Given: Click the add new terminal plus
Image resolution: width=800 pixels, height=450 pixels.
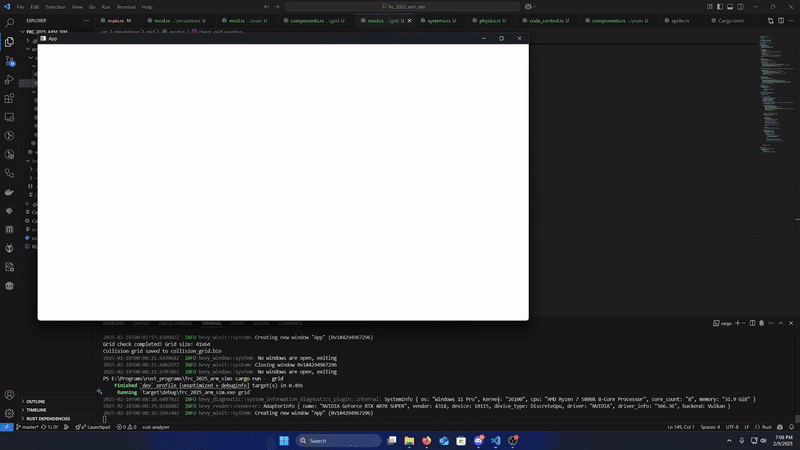Looking at the screenshot, I should tap(737, 323).
